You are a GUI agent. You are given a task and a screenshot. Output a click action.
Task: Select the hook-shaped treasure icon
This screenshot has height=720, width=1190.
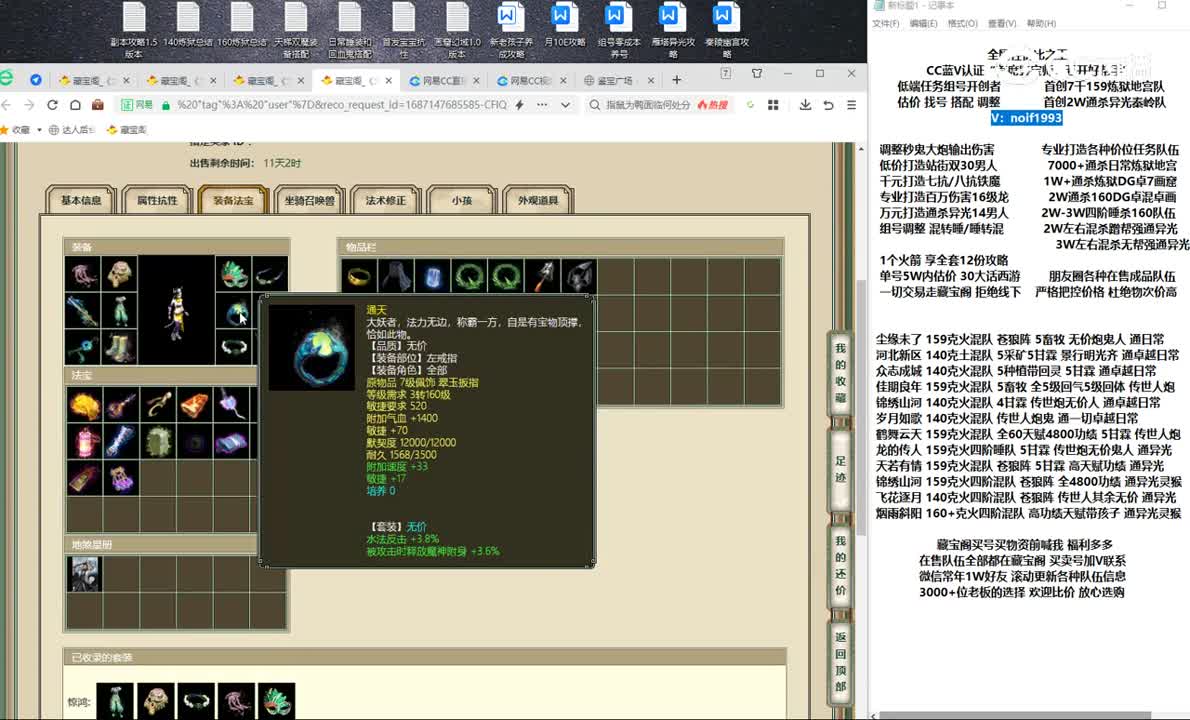tap(158, 406)
